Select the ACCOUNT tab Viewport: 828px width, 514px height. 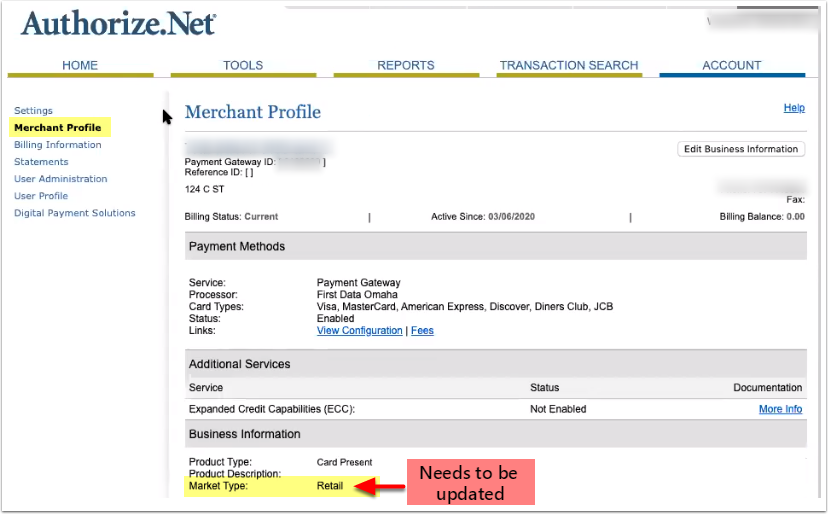point(732,66)
